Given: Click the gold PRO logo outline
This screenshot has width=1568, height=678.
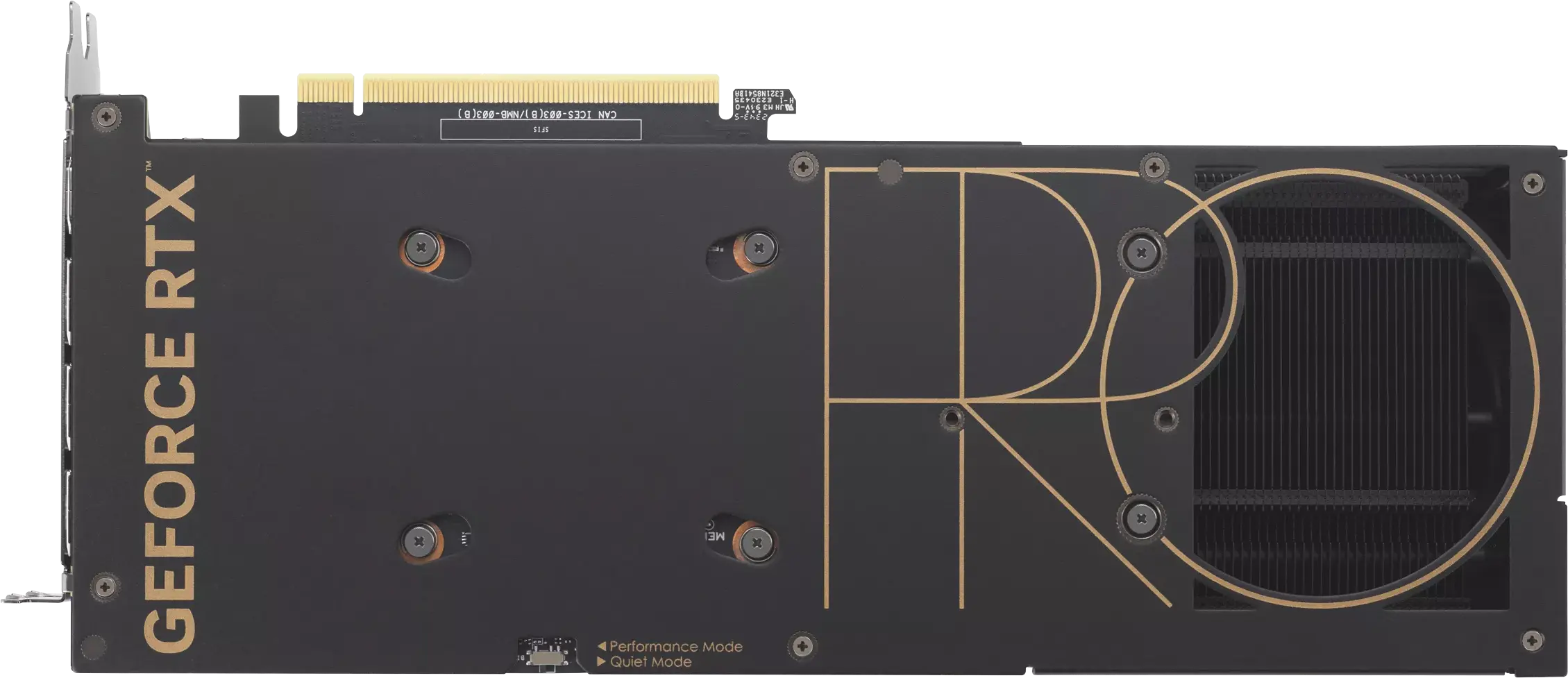Looking at the screenshot, I should click(1181, 389).
